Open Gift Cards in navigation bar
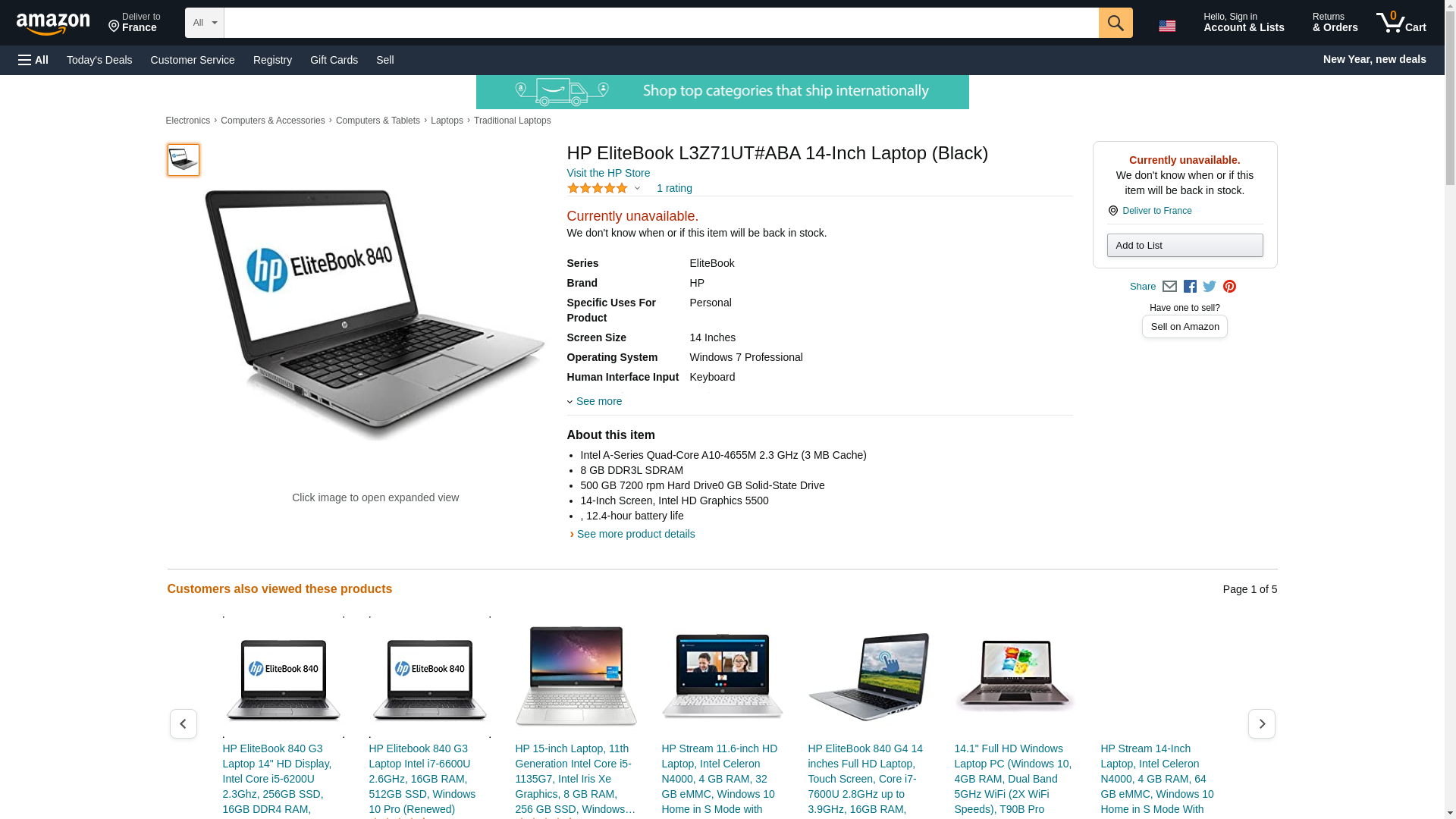The image size is (1456, 819). point(334,60)
